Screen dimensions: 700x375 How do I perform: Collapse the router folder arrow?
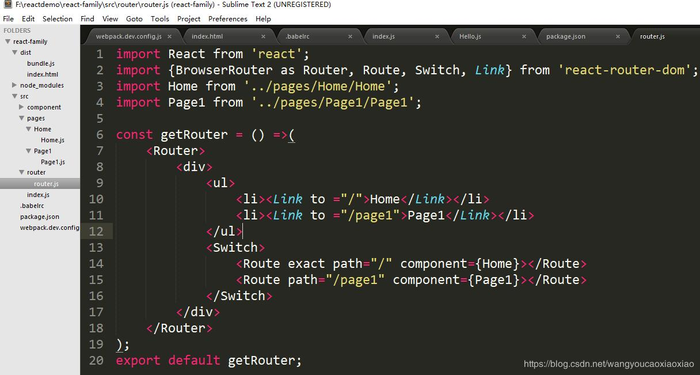pyautogui.click(x=21, y=172)
